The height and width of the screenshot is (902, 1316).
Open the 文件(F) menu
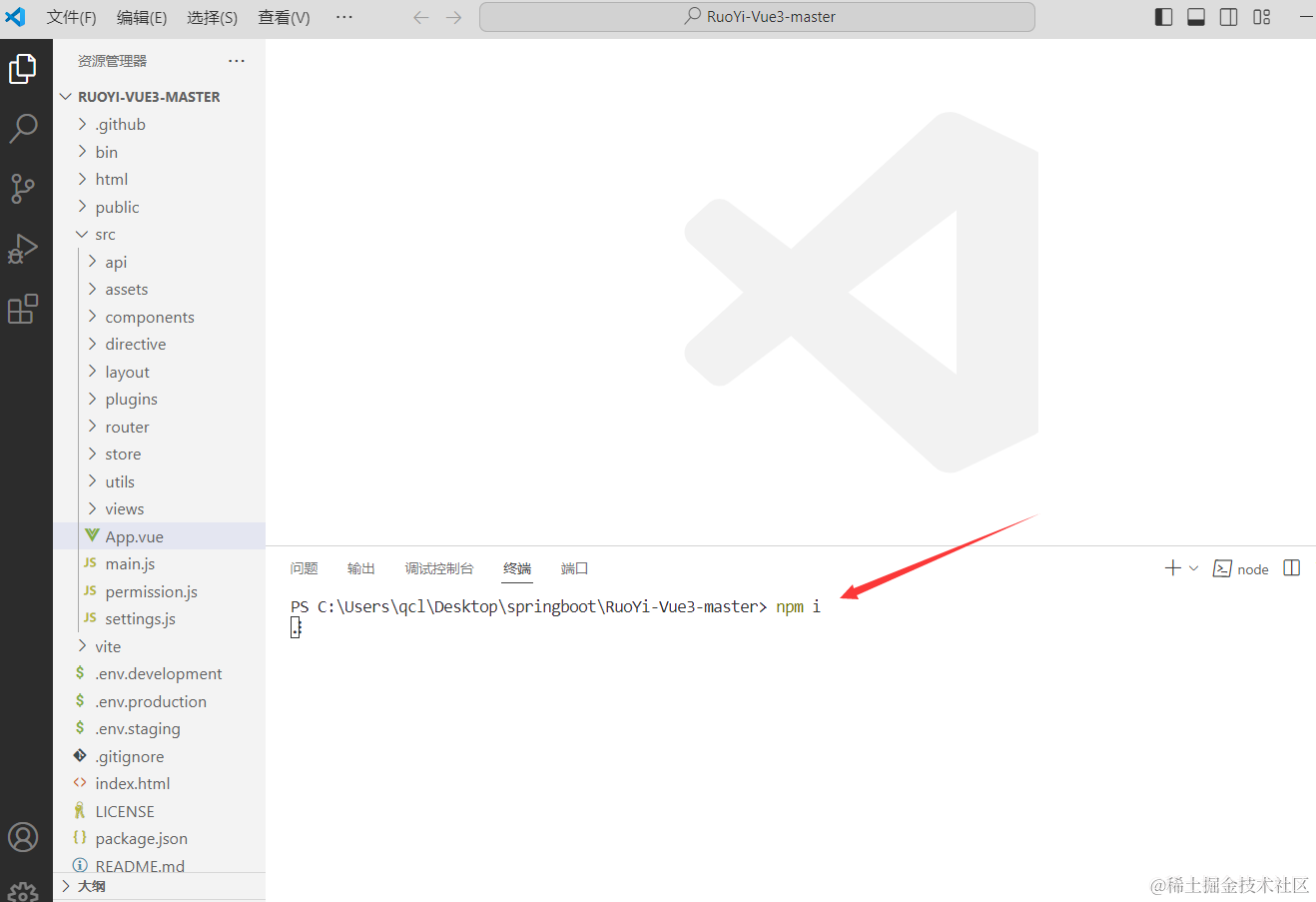pos(71,17)
